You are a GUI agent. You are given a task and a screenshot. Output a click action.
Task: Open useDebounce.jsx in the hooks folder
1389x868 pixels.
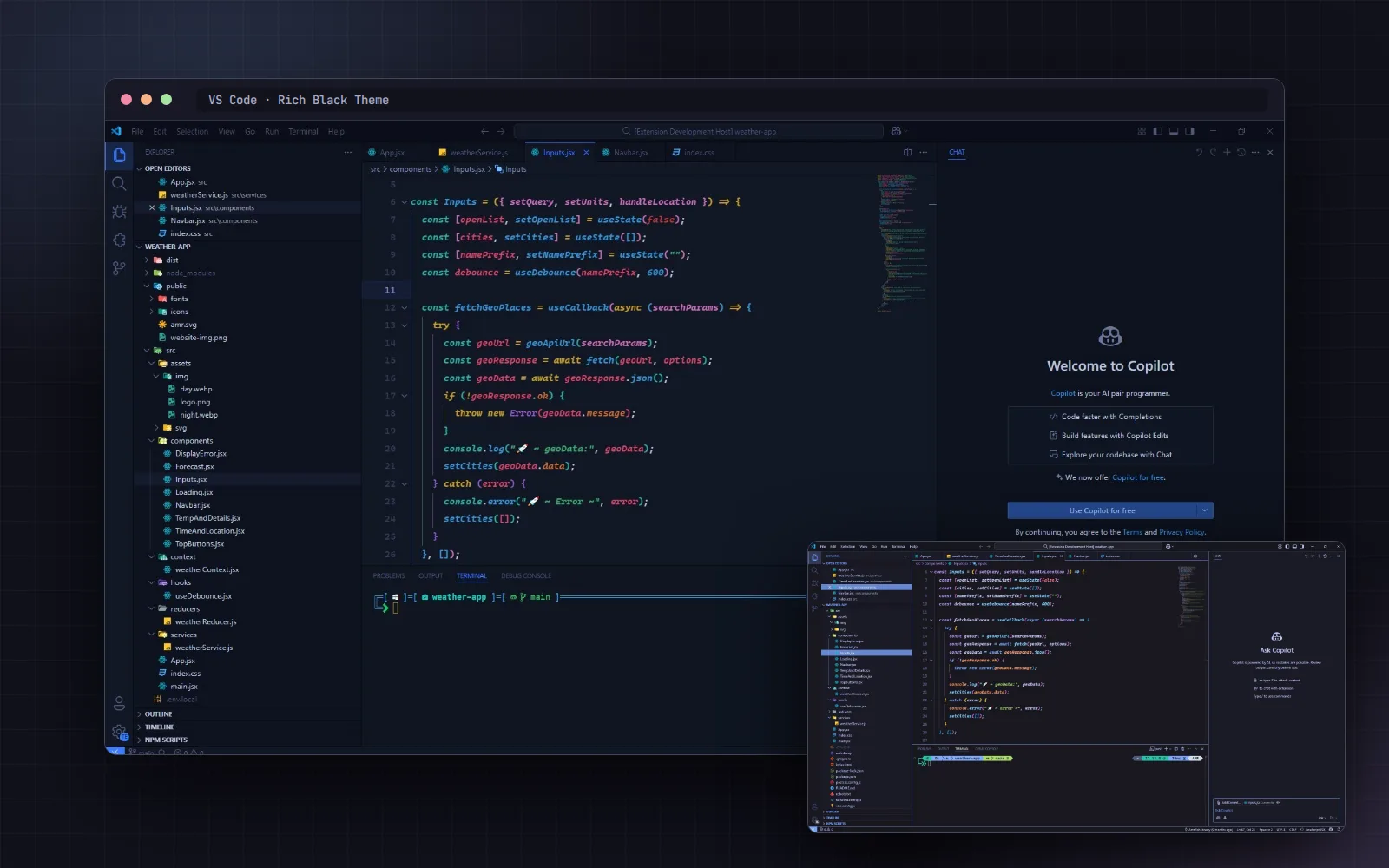pyautogui.click(x=203, y=596)
